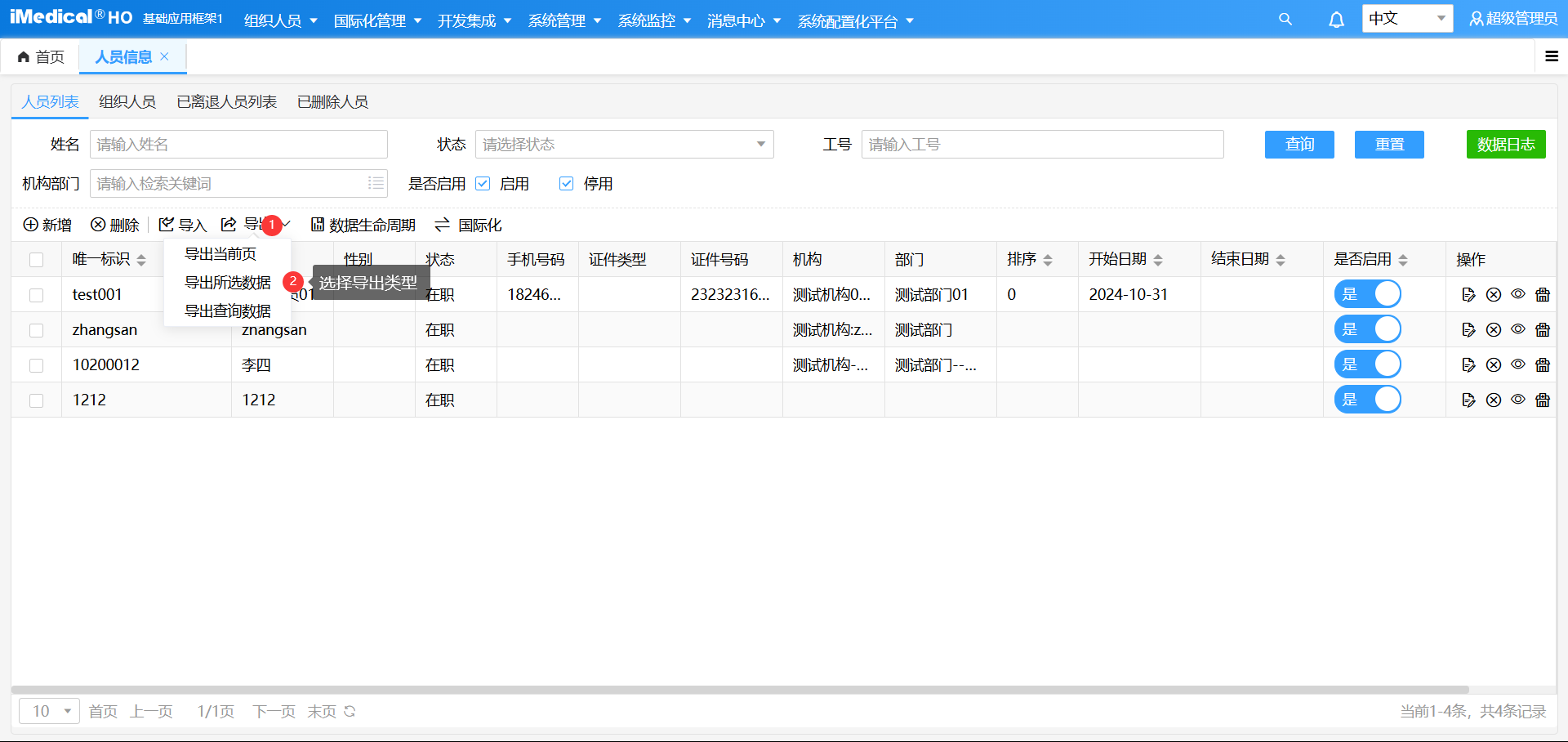1568x742 pixels.
Task: Click the green 数据日志 button
Action: click(x=1505, y=145)
